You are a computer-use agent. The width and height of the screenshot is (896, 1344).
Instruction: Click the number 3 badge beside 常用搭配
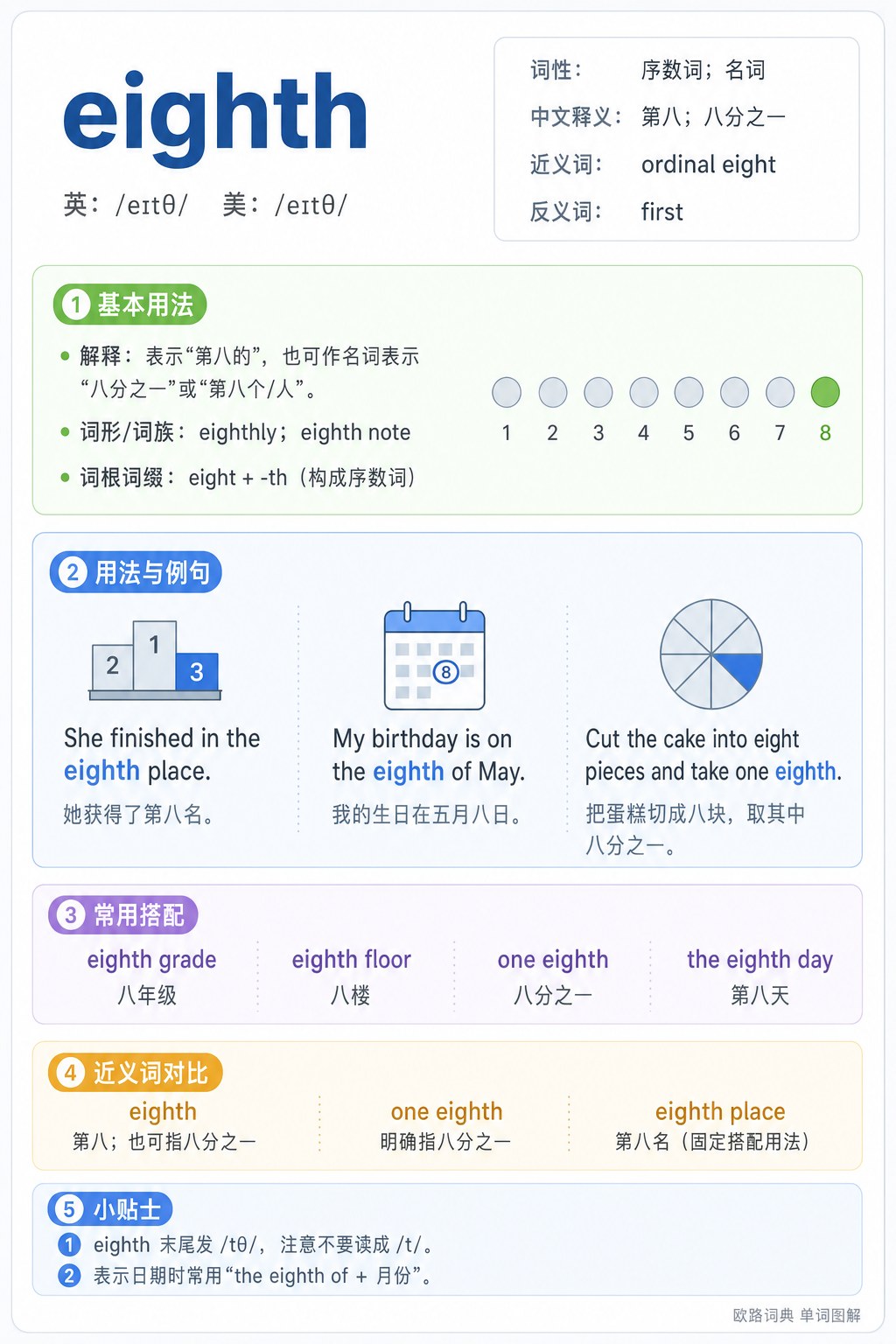71,915
